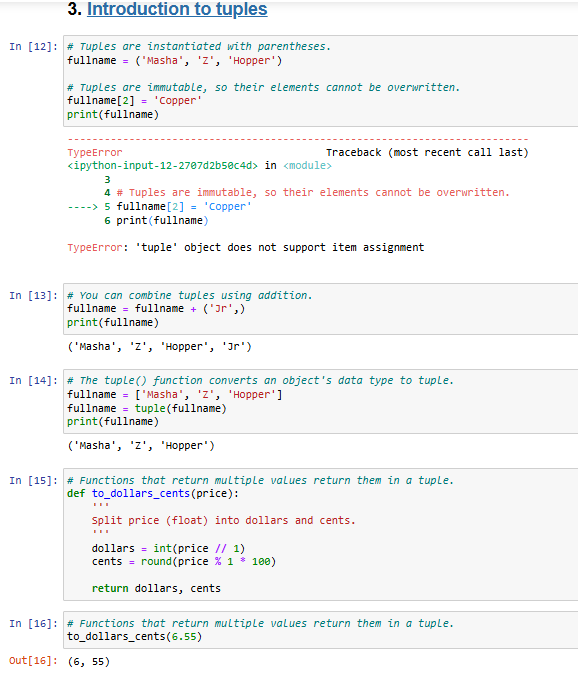Select the TypeError item assignment message
The height and width of the screenshot is (677, 578).
[x=246, y=247]
